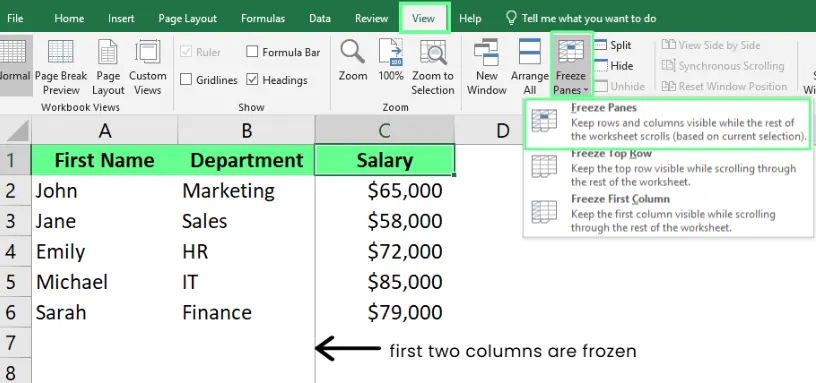
Task: Select the $85,000 salary cell
Action: pyautogui.click(x=385, y=282)
